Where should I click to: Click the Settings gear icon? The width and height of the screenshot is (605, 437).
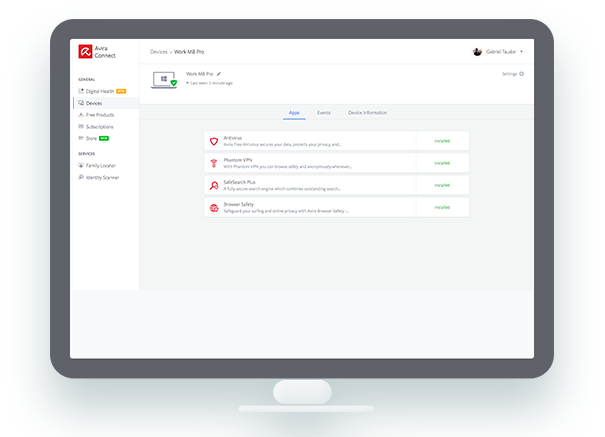pos(522,74)
